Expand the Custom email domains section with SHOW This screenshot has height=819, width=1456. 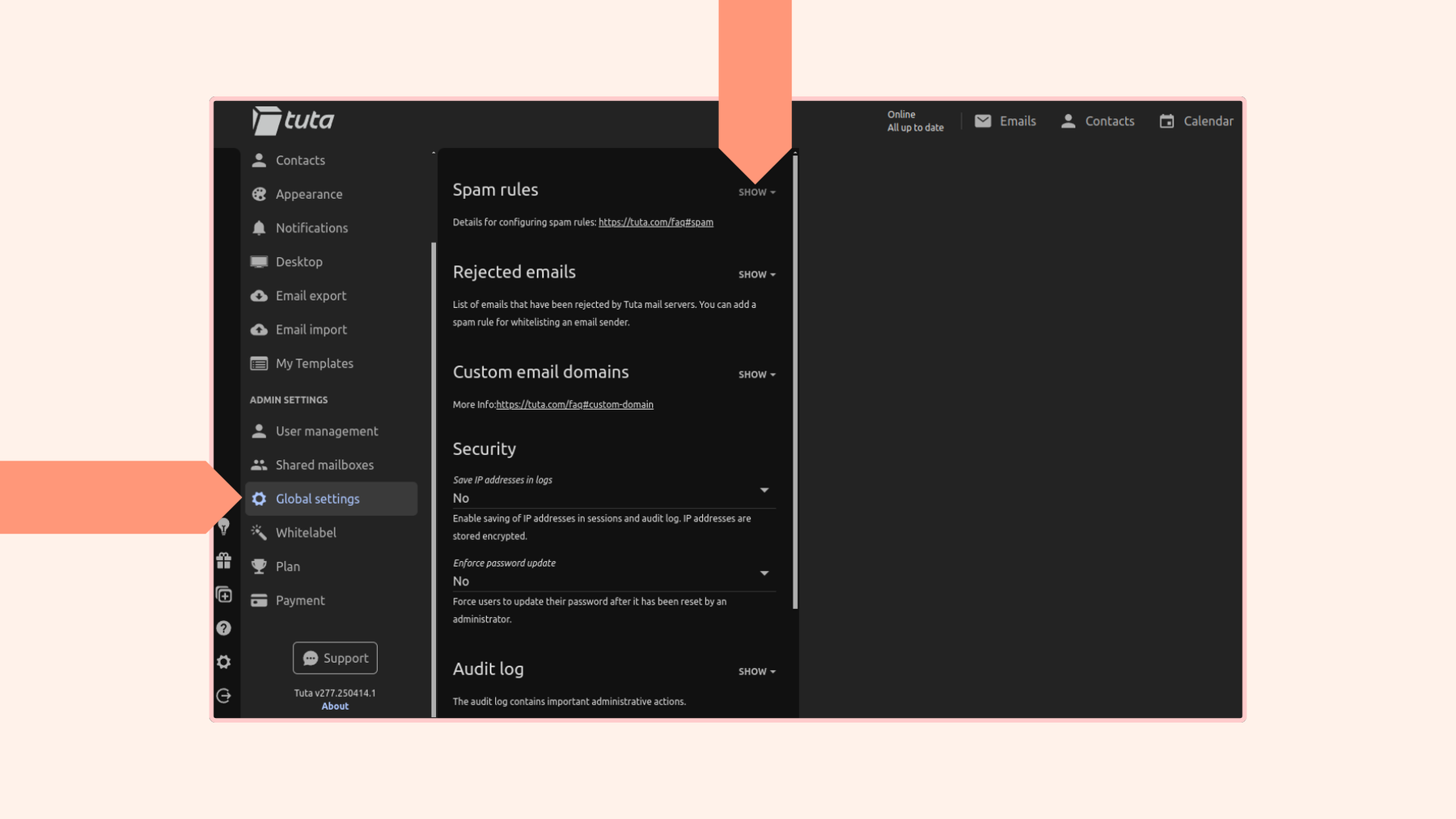757,375
